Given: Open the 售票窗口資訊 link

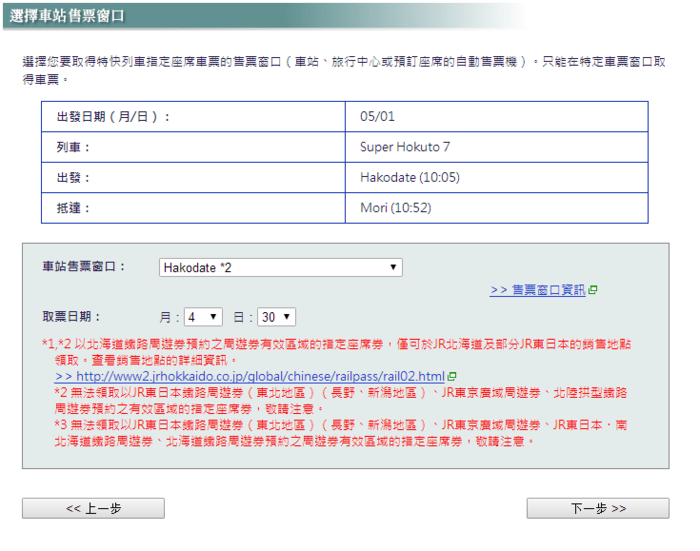Looking at the screenshot, I should [x=537, y=290].
